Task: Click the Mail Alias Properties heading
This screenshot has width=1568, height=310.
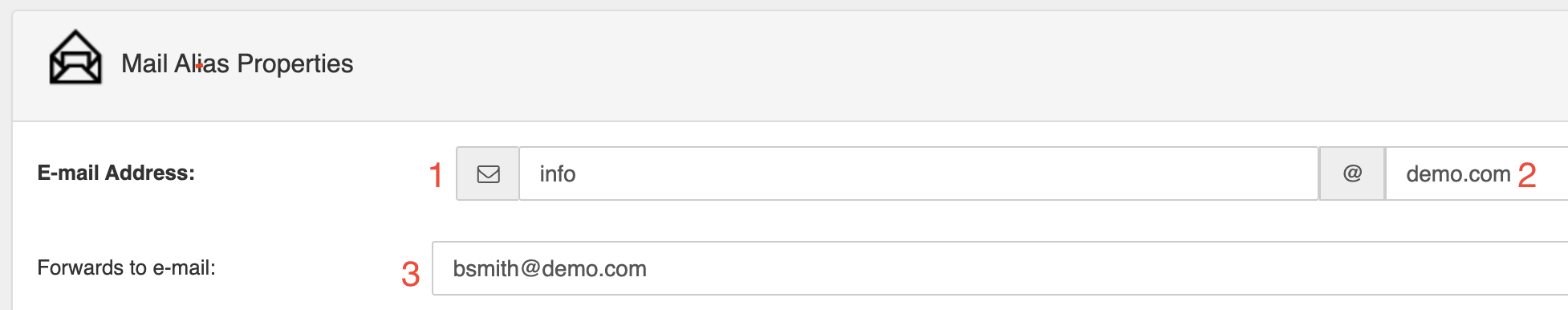Action: [237, 63]
